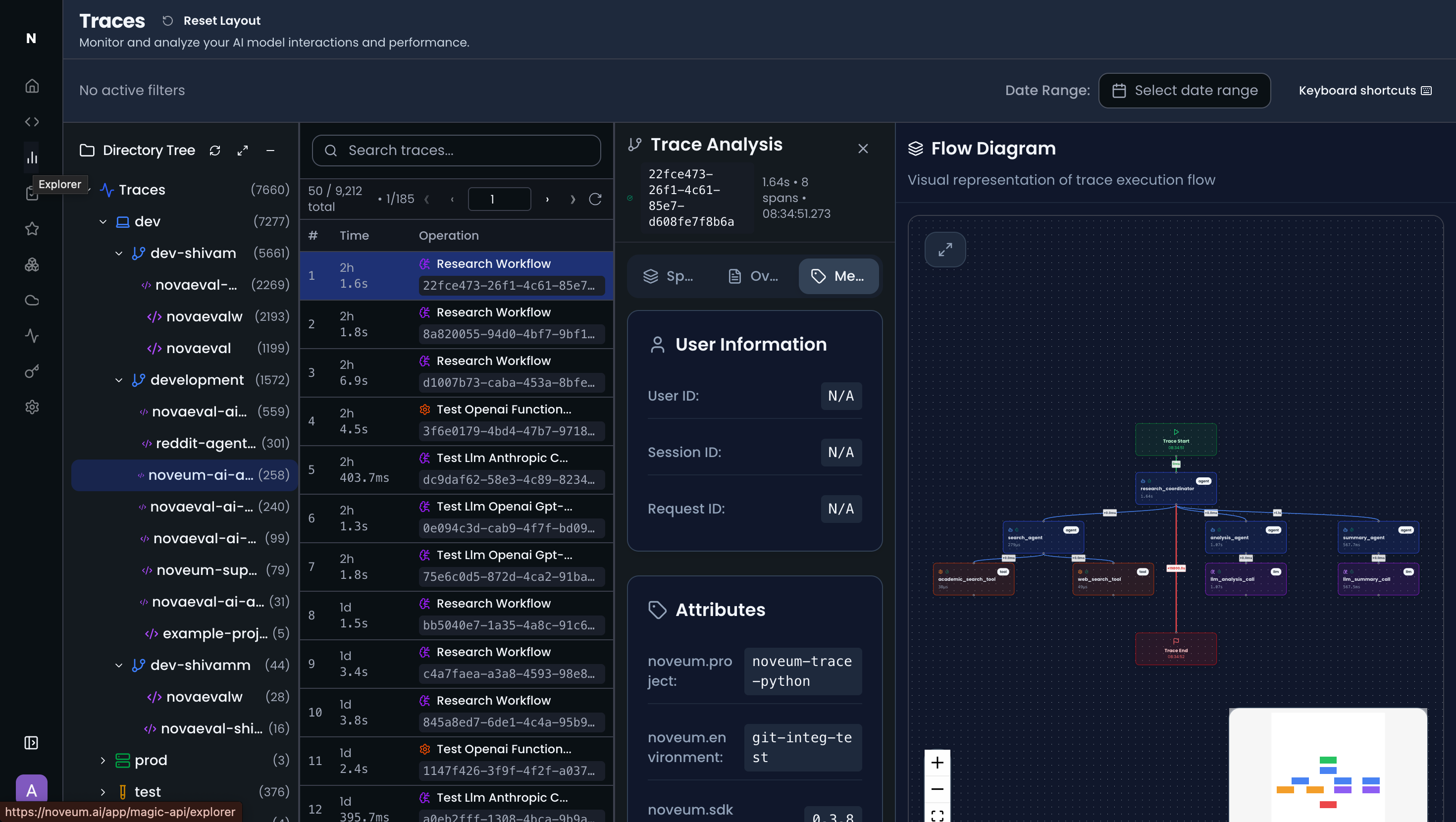The width and height of the screenshot is (1456, 822).
Task: Expand the prod environment folder
Action: [103, 761]
